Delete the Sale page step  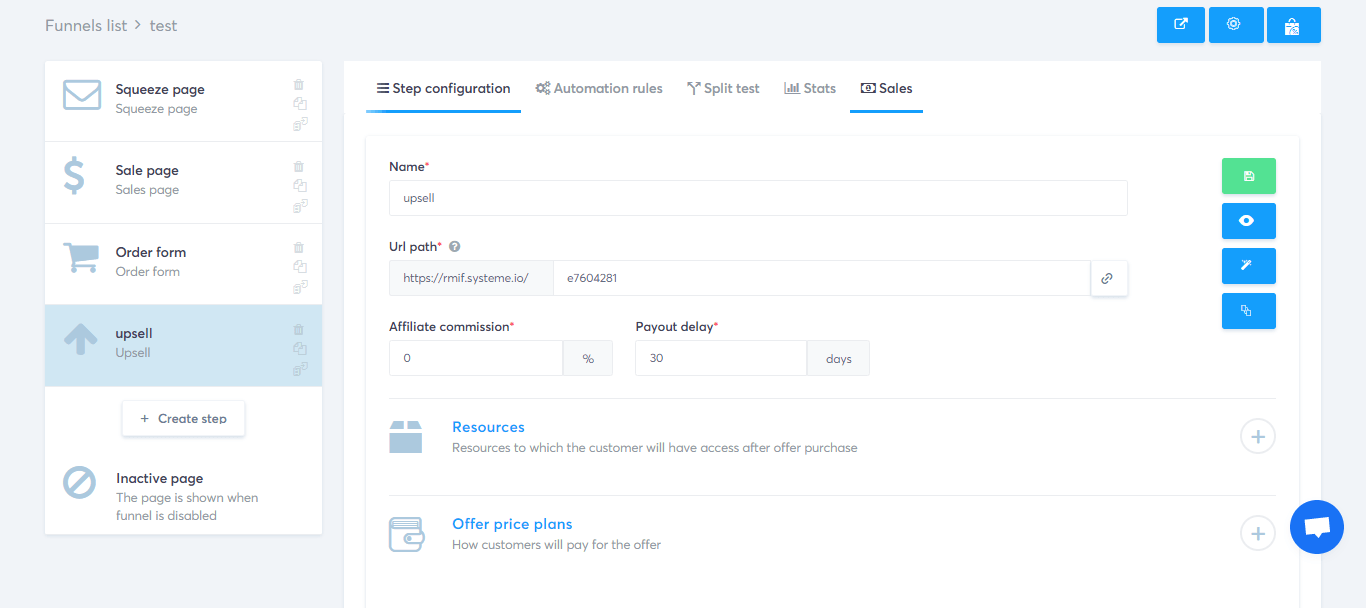click(x=299, y=166)
